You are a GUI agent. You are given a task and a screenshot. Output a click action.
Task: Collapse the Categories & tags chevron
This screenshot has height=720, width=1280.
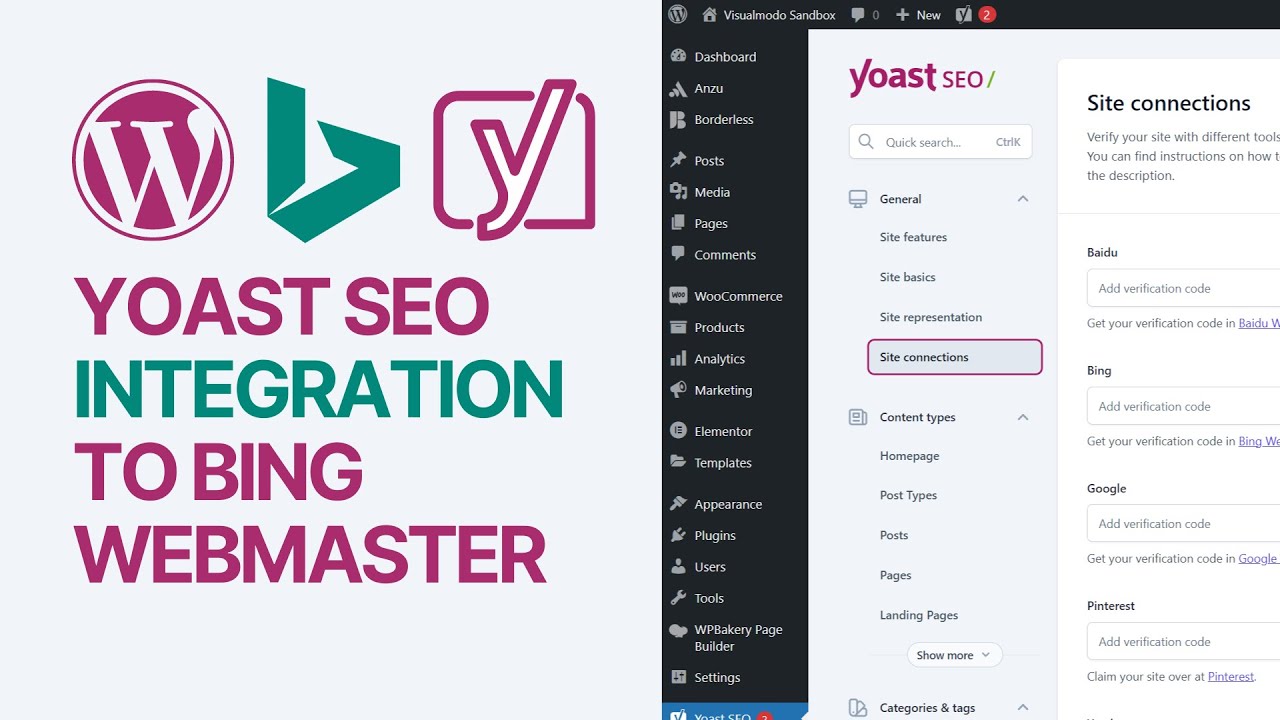pos(1023,708)
